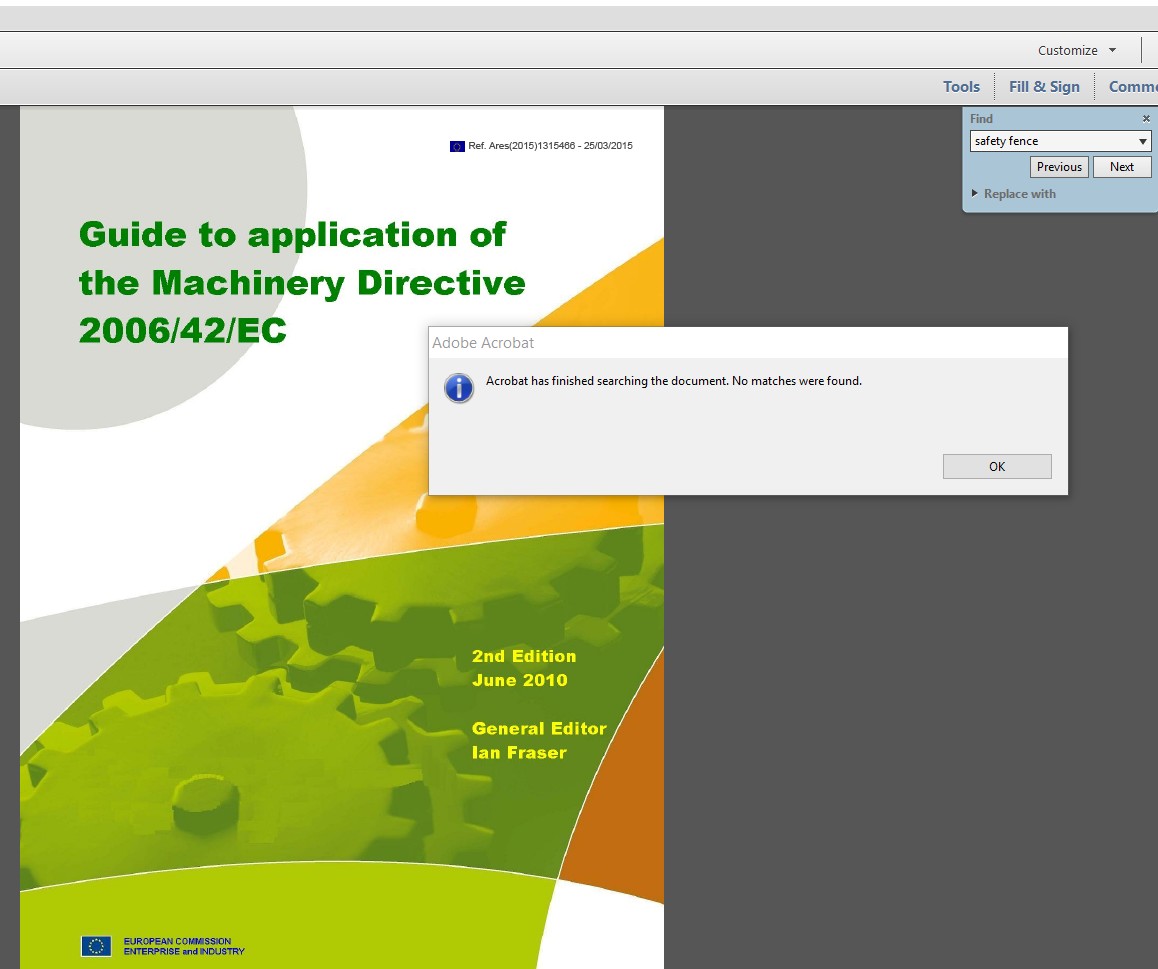Click the EU flag logo beside European Commission
Viewport: 1158px width, 969px height.
coord(96,945)
